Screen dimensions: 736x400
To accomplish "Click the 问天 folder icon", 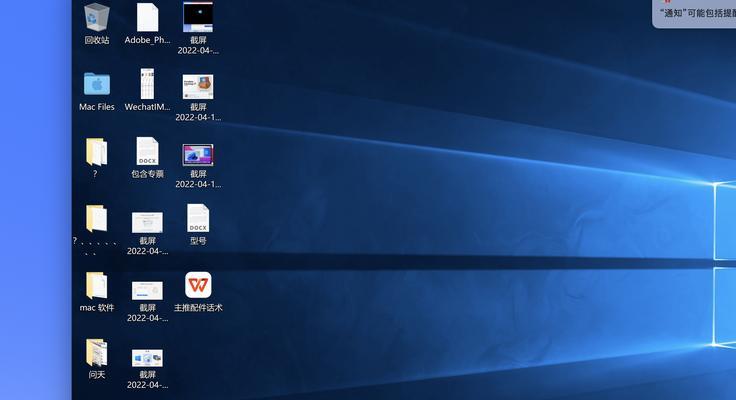I will click(97, 352).
